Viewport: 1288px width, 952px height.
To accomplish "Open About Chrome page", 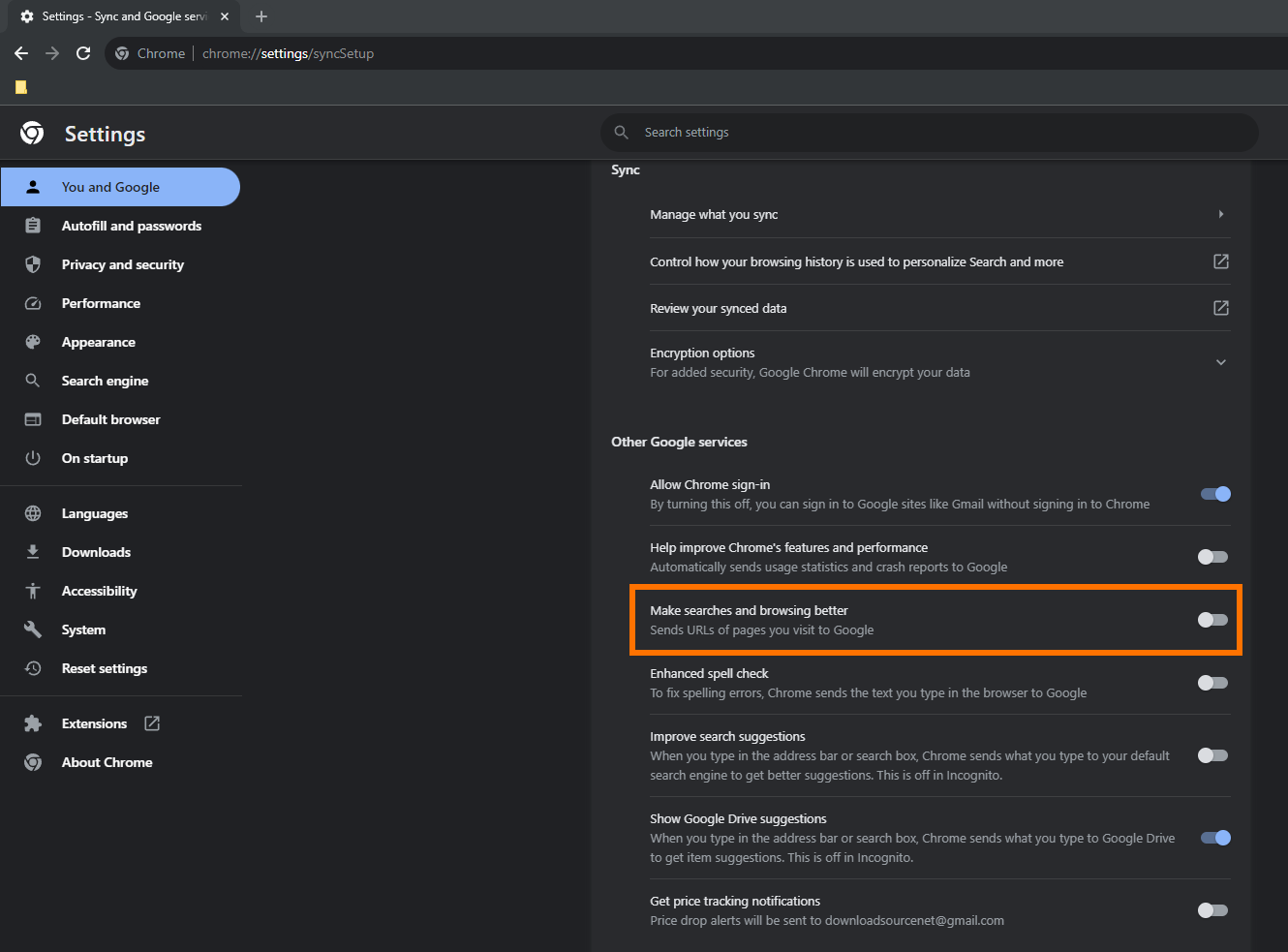I will (x=121, y=762).
